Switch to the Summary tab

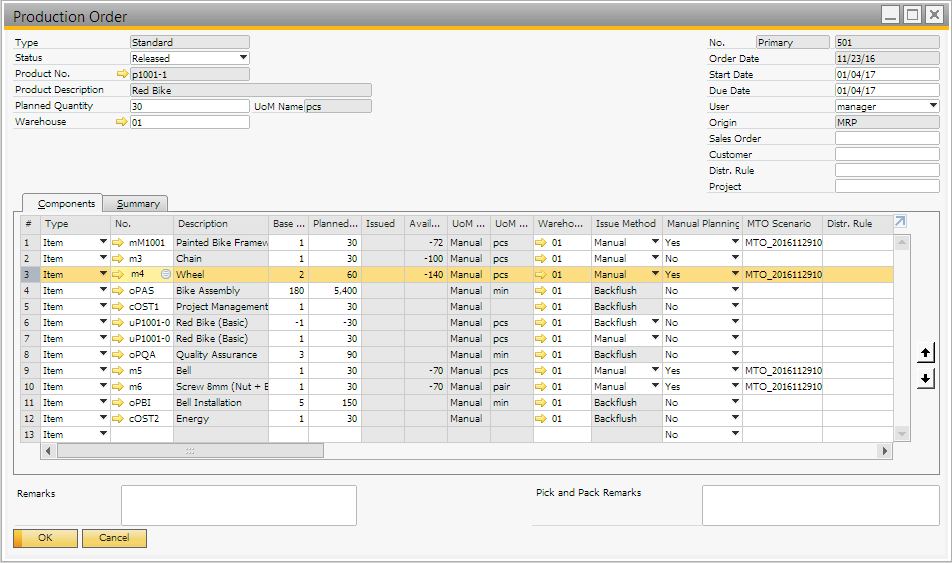click(137, 204)
